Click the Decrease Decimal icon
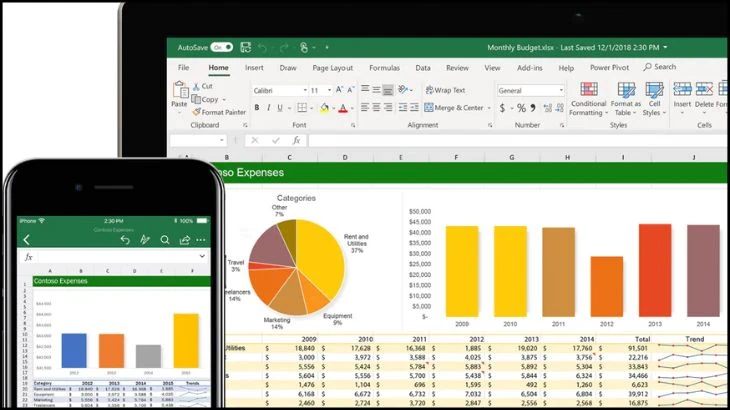This screenshot has height=410, width=730. [x=560, y=108]
